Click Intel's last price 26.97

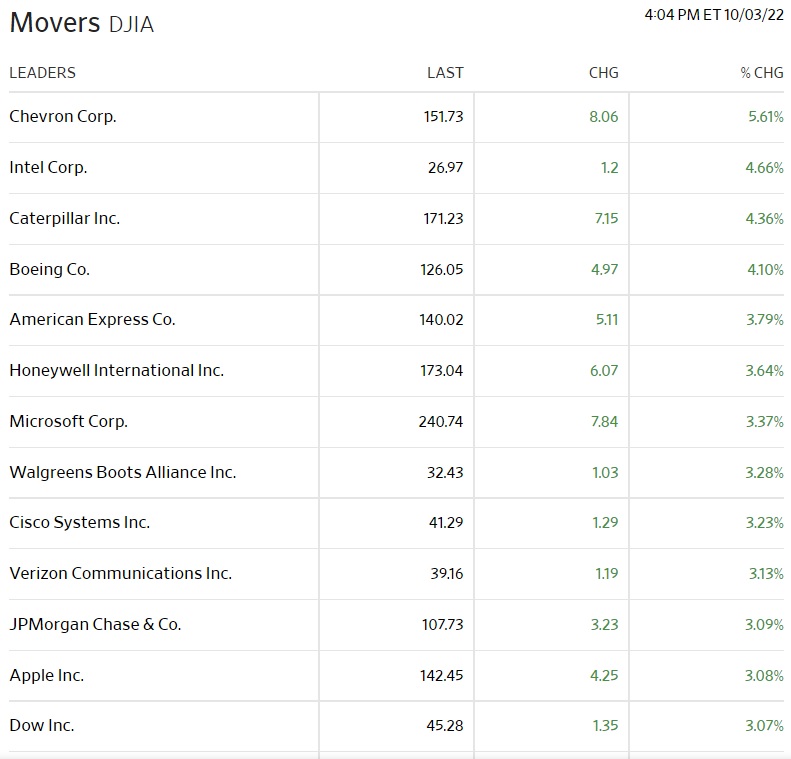click(445, 167)
